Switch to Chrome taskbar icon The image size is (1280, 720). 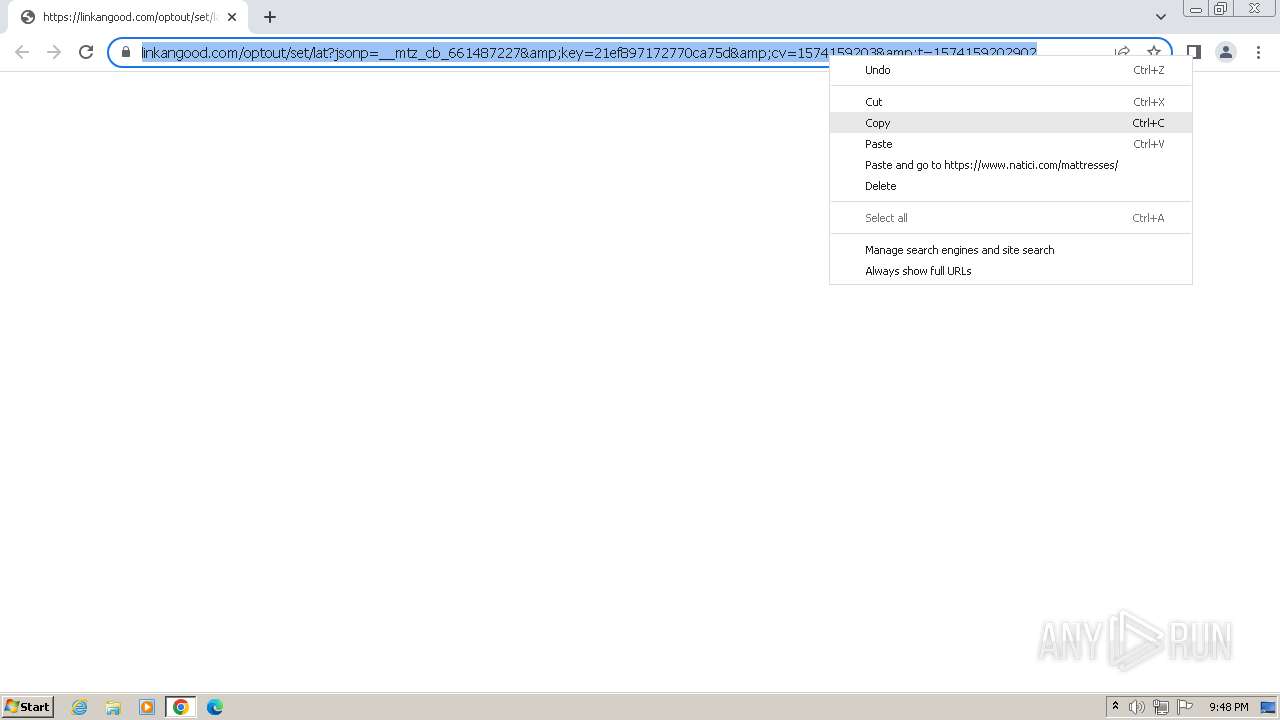pos(181,707)
